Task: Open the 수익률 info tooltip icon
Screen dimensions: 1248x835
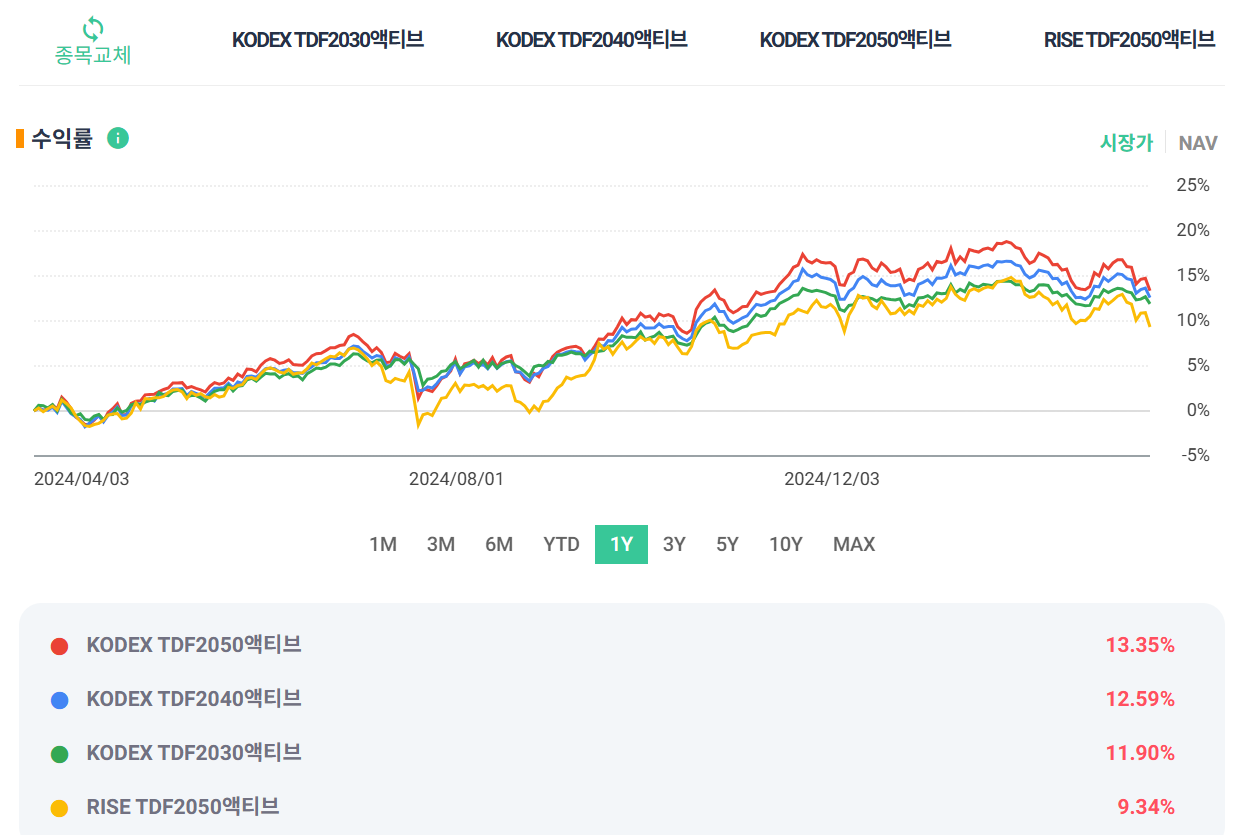Action: click(118, 139)
